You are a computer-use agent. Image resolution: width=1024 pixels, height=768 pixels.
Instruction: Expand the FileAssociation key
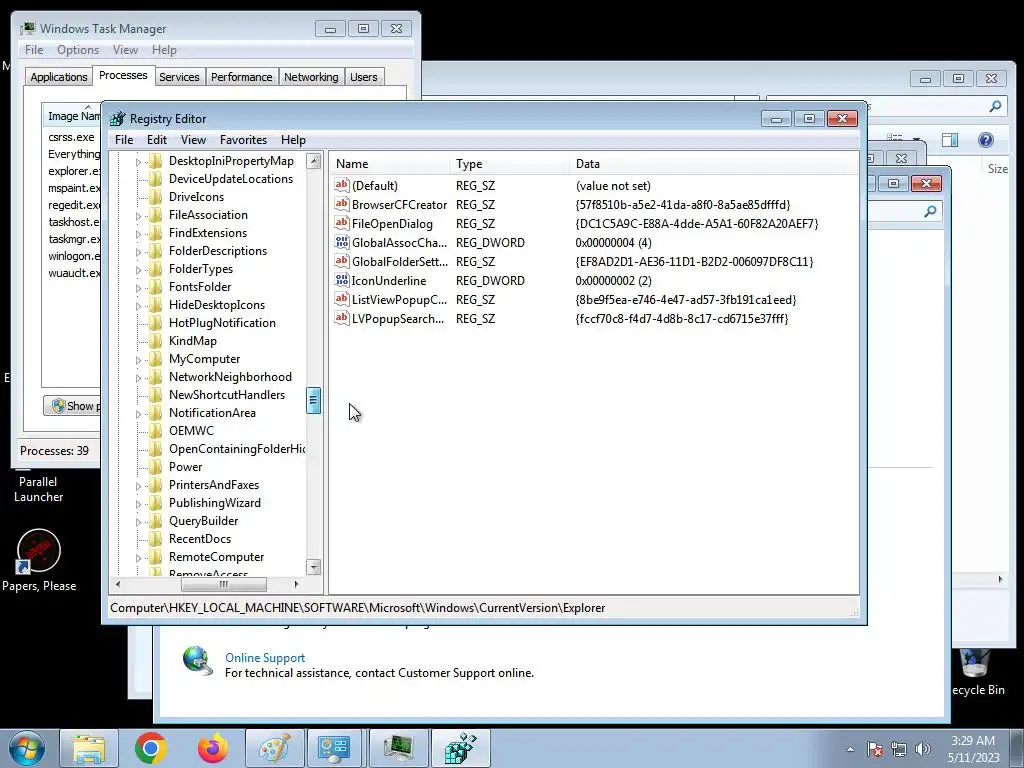138,216
